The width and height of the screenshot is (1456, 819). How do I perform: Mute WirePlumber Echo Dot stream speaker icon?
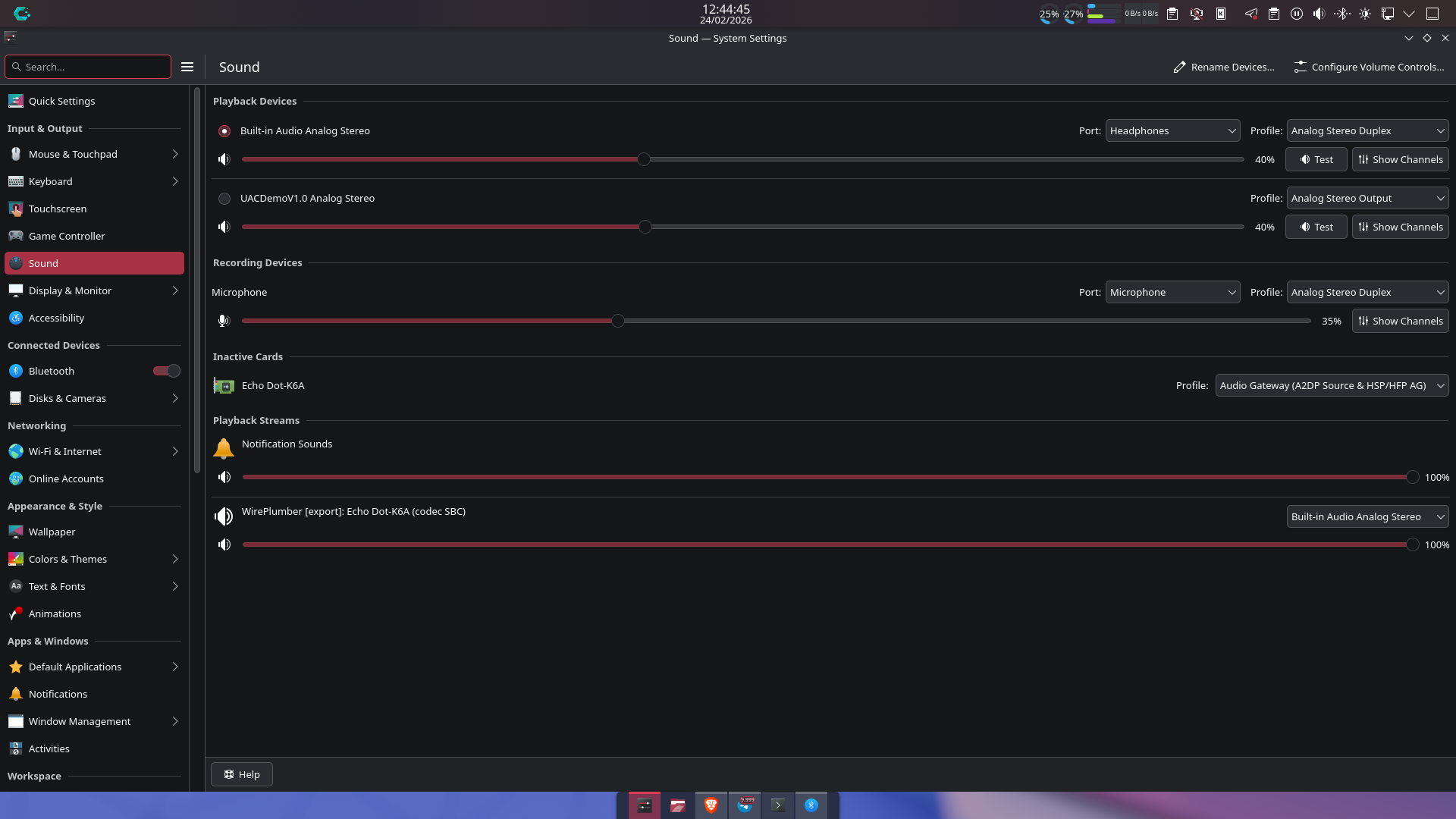click(x=224, y=544)
